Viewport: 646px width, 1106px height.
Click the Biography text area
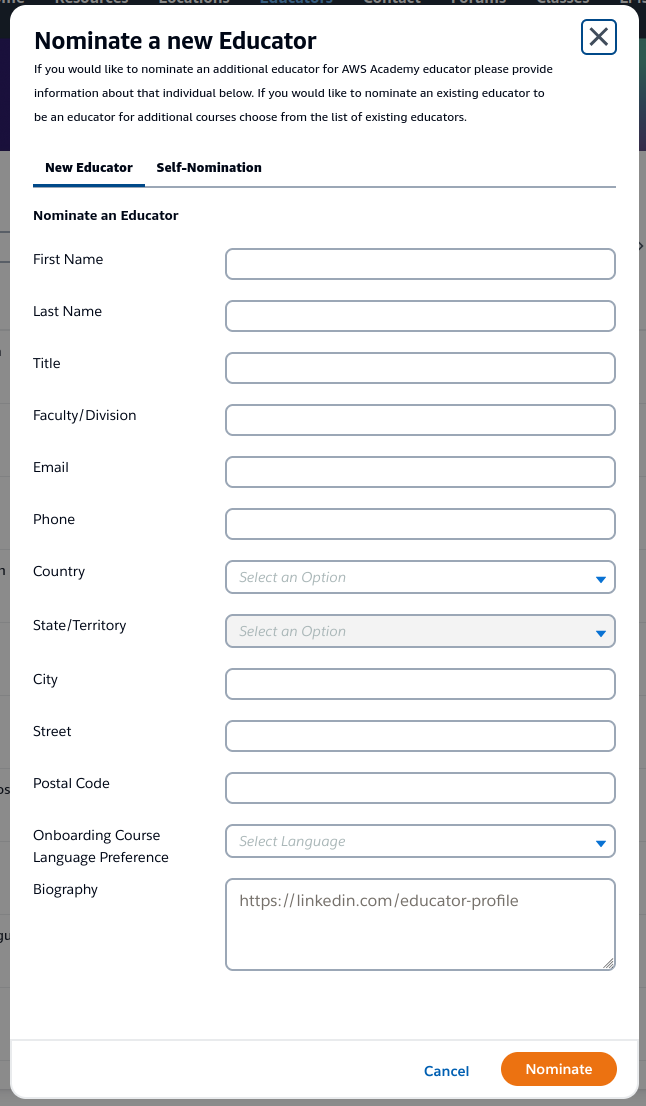pyautogui.click(x=420, y=925)
